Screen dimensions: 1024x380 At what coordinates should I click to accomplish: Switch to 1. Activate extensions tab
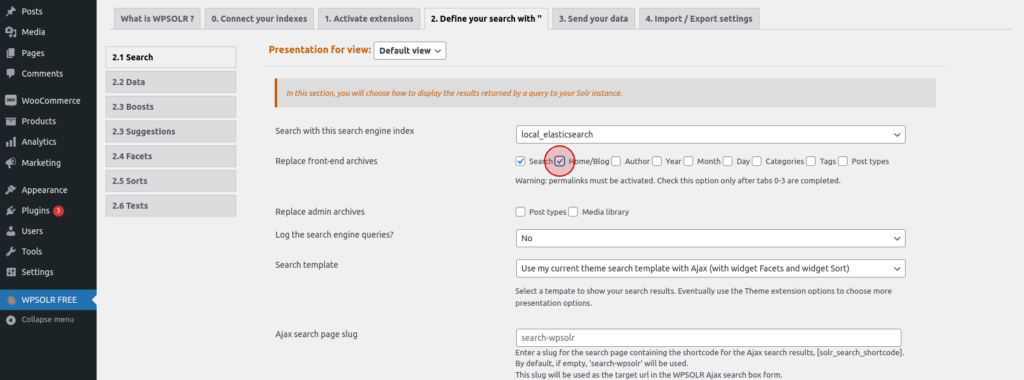tap(369, 19)
